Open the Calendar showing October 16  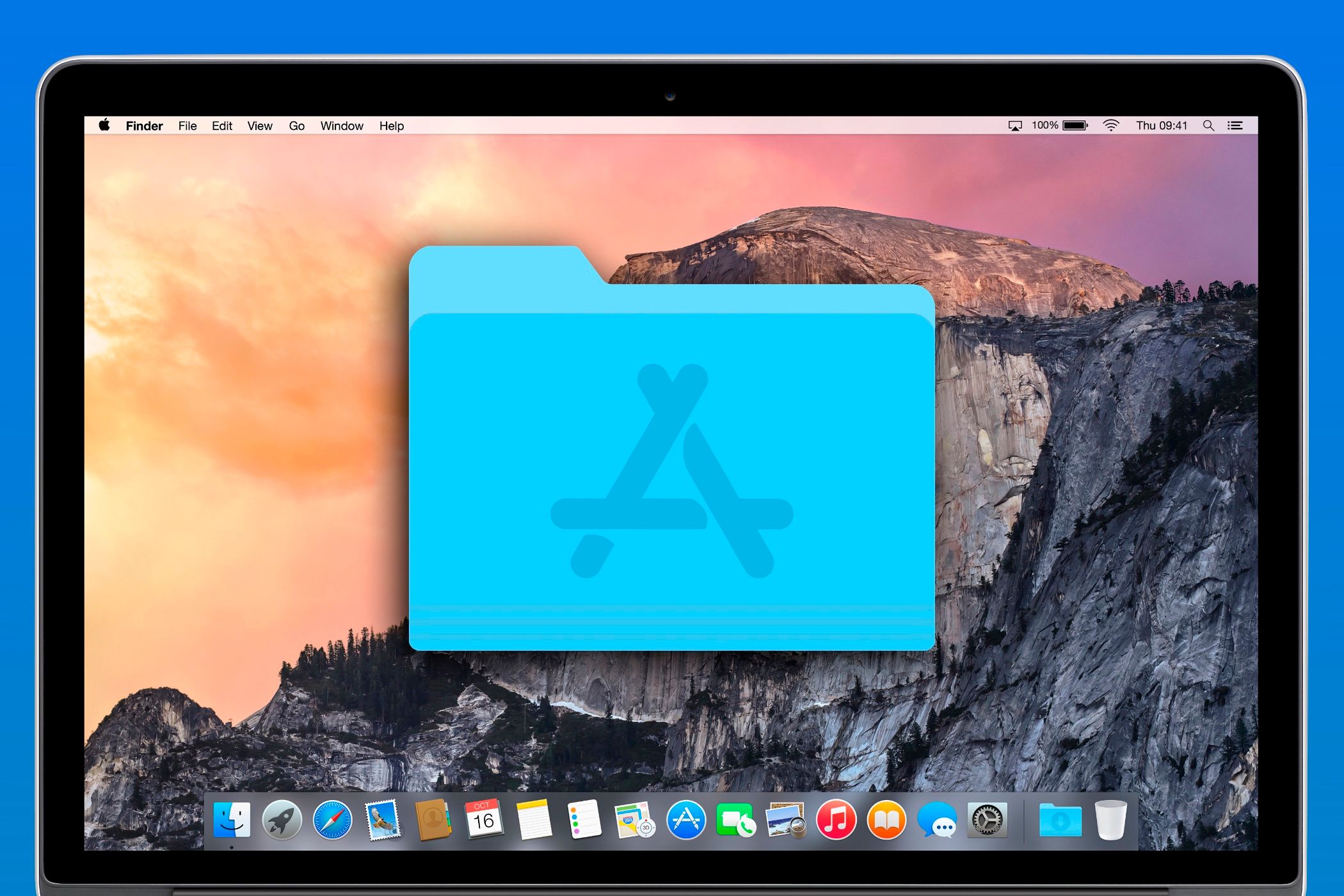point(484,819)
